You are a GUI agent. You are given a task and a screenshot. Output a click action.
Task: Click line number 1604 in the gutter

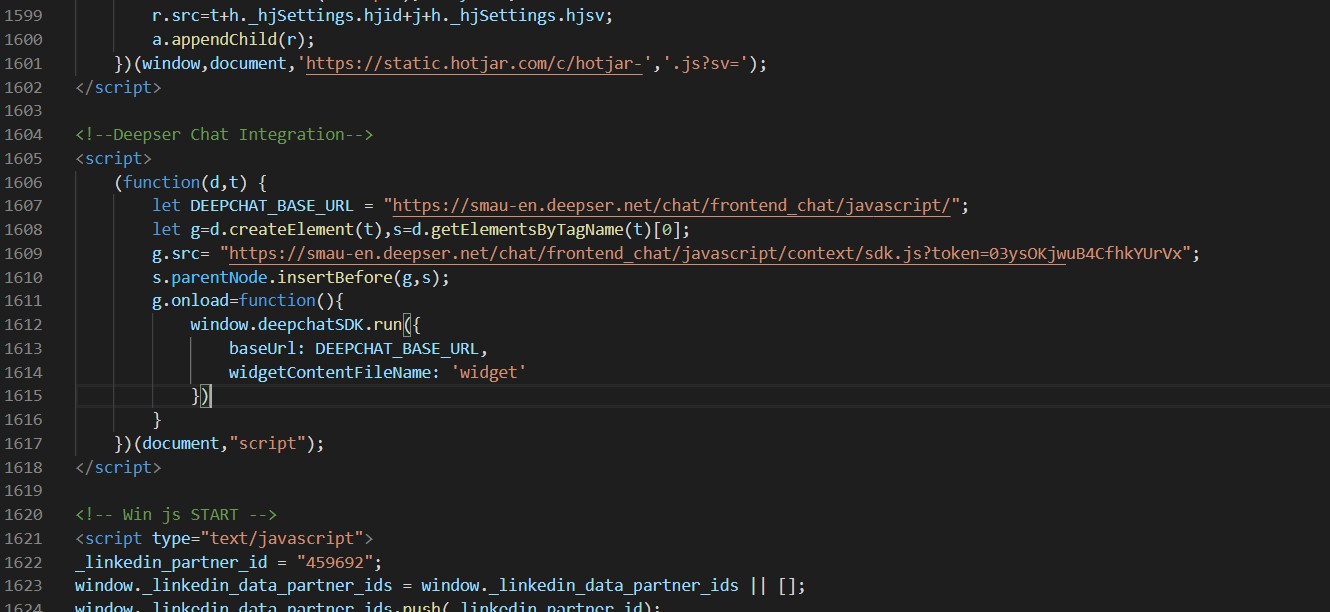[x=22, y=134]
